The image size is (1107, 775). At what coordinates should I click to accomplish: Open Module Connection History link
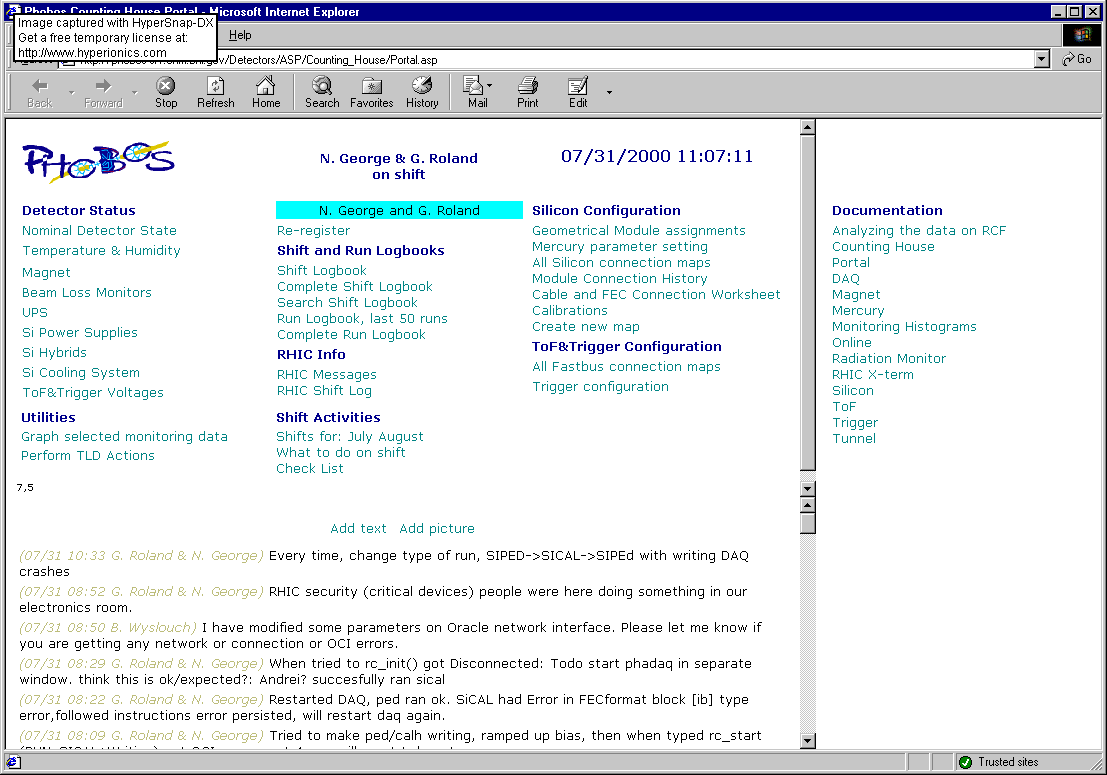click(x=619, y=279)
